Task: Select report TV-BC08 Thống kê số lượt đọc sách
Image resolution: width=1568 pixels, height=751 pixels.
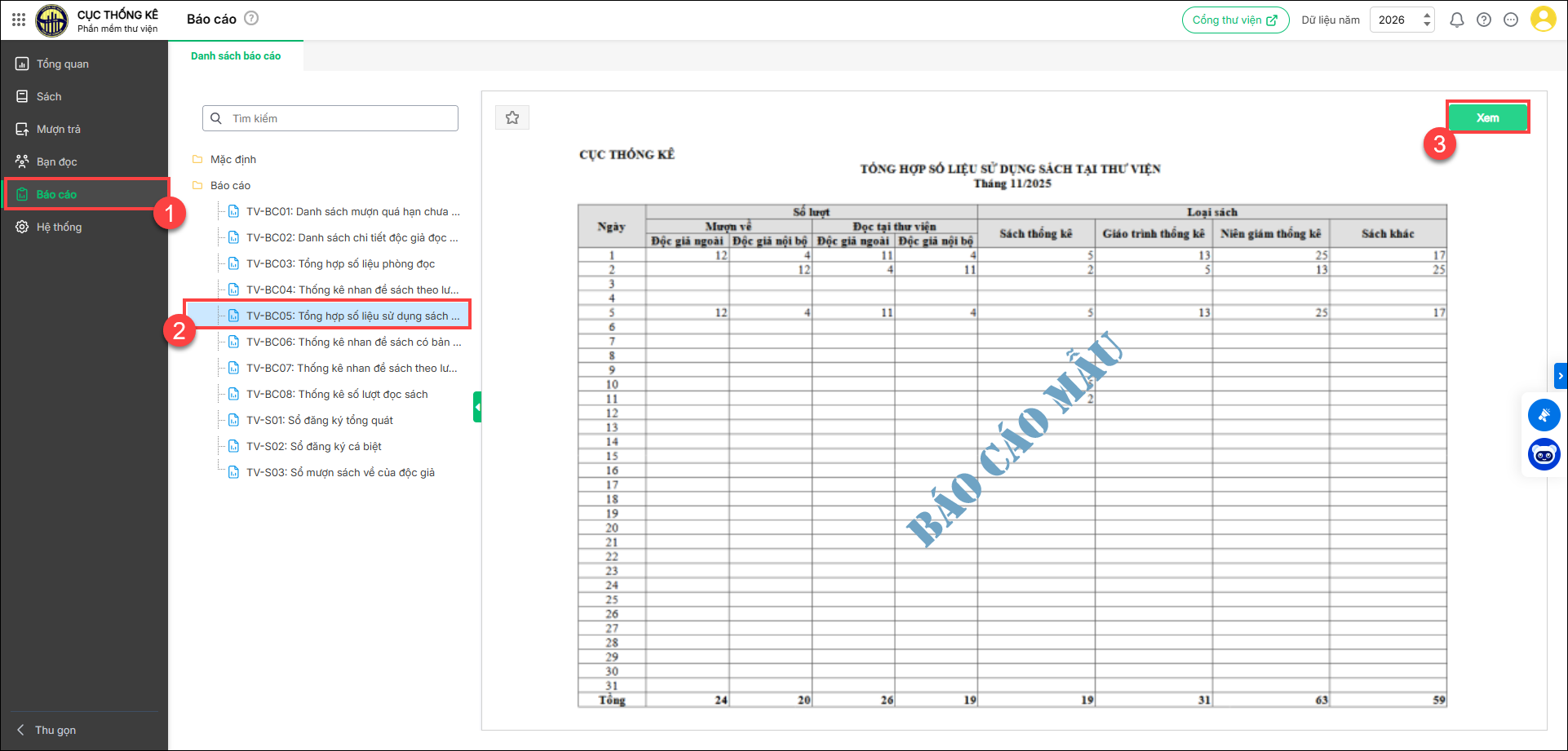Action: (x=337, y=394)
